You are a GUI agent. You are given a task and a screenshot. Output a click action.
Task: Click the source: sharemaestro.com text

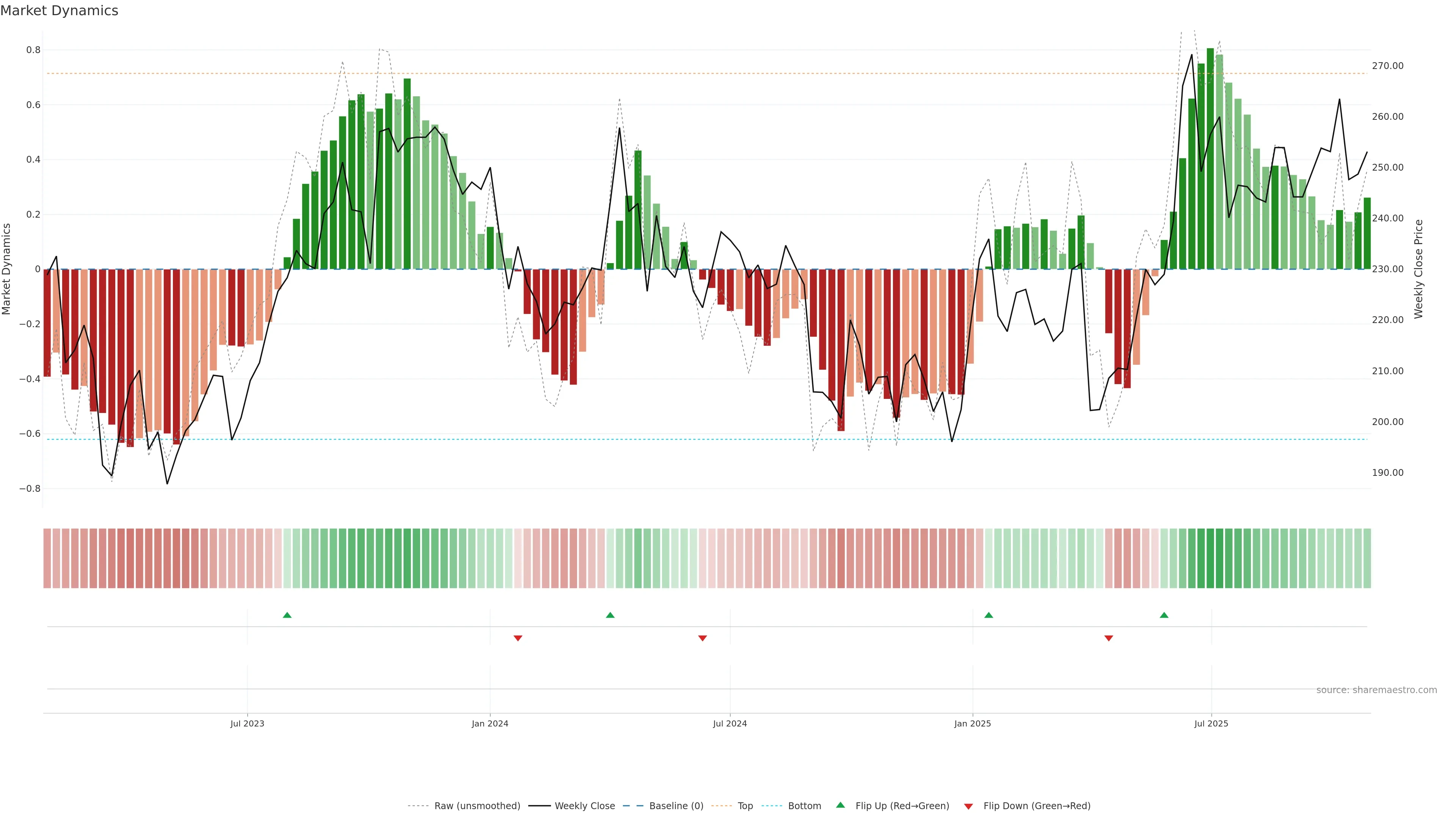point(1376,690)
